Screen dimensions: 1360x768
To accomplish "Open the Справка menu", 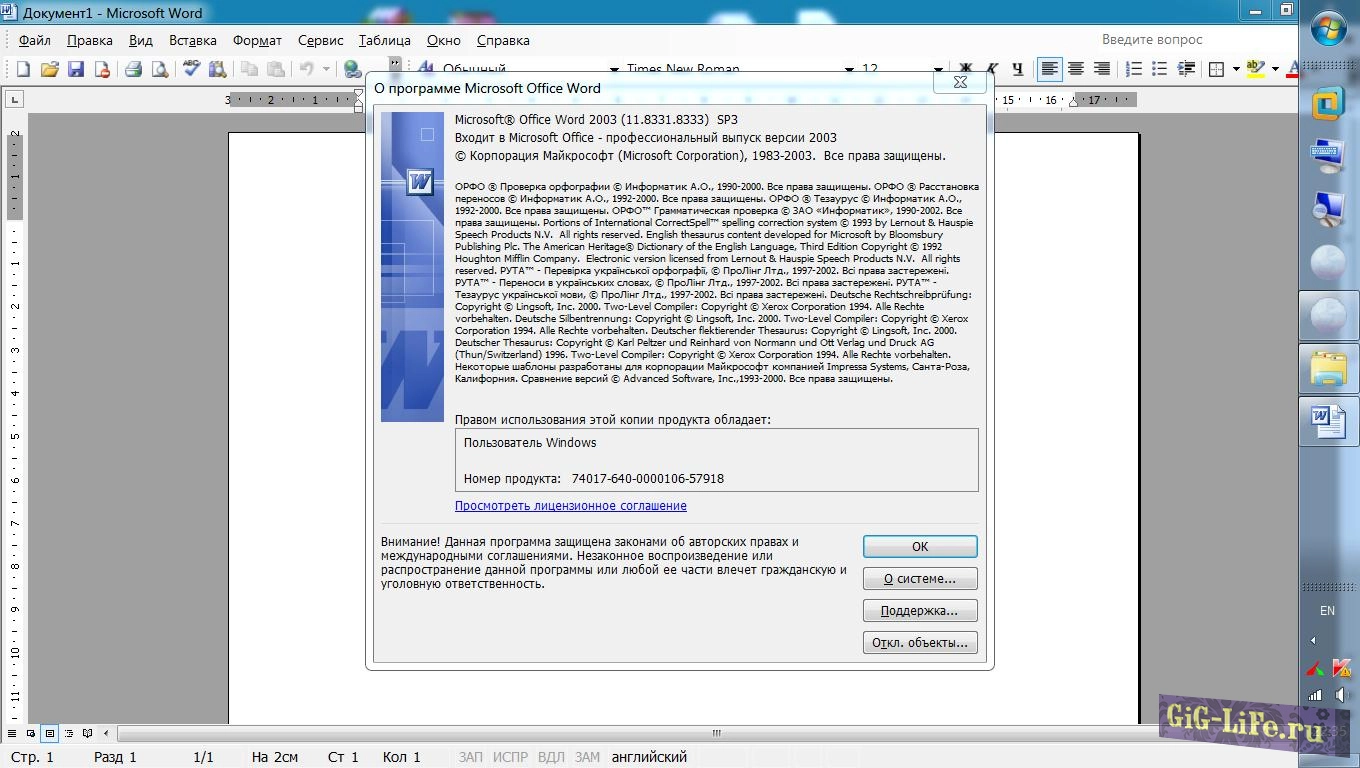I will tap(503, 41).
